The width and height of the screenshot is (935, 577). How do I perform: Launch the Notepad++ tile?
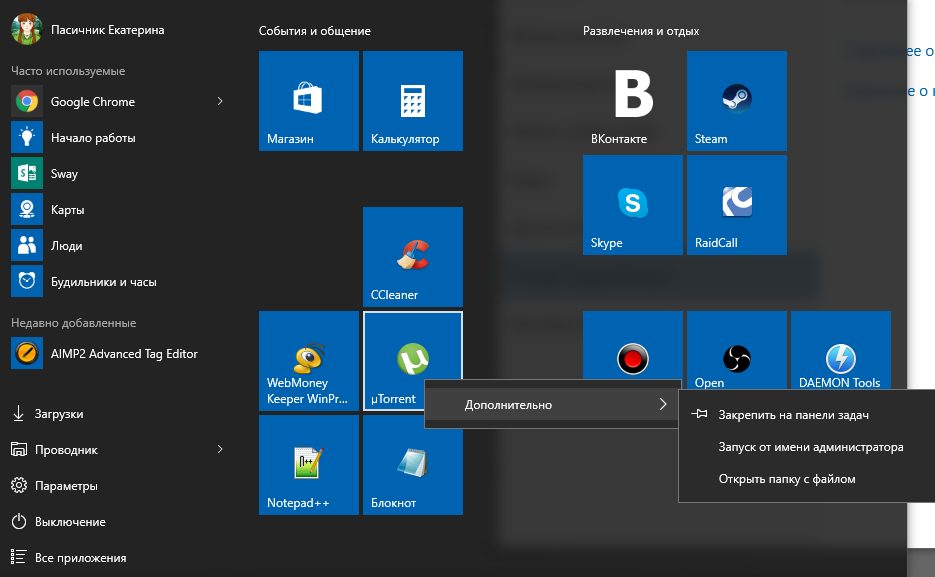309,465
